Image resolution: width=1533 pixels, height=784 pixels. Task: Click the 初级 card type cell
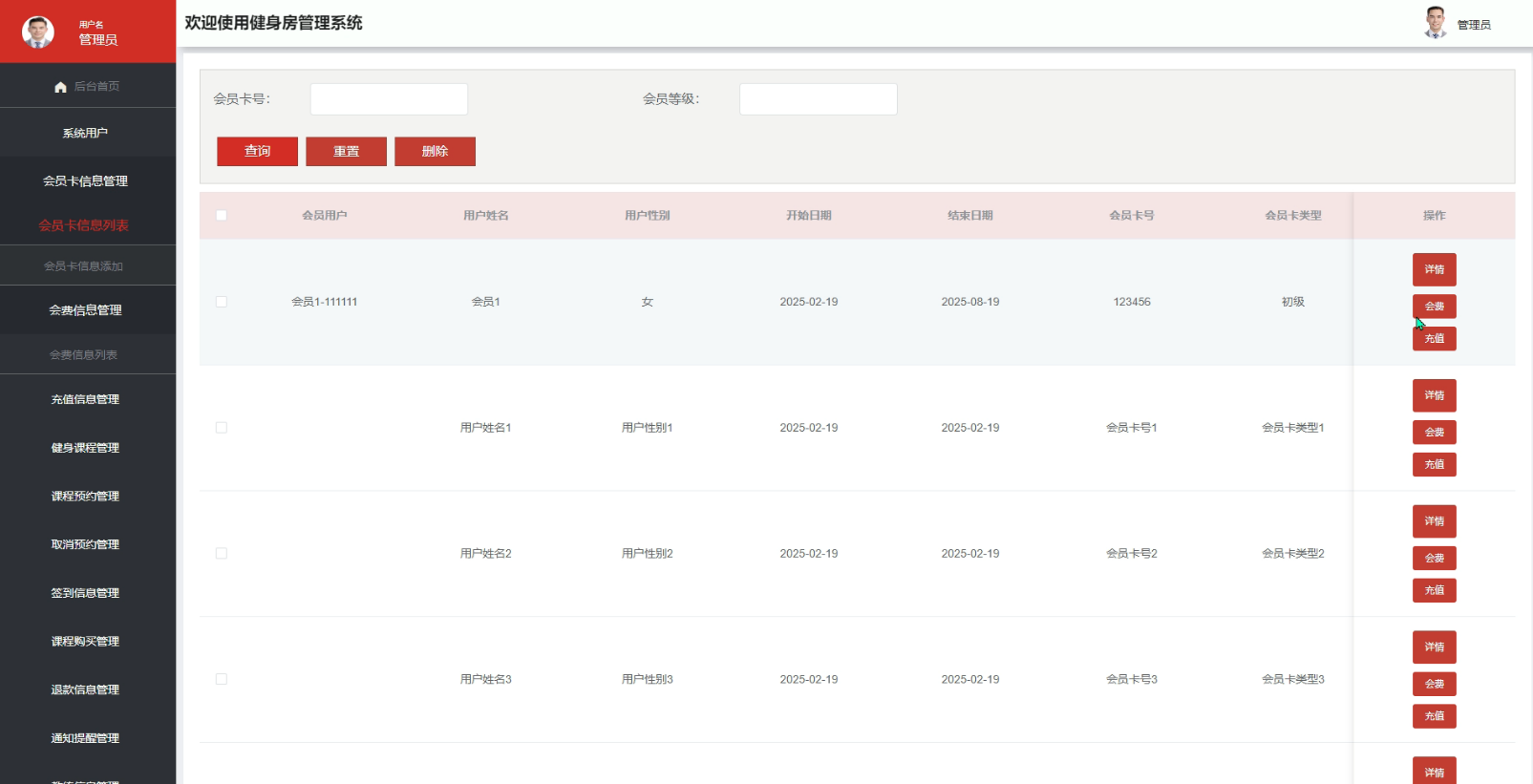(1293, 302)
